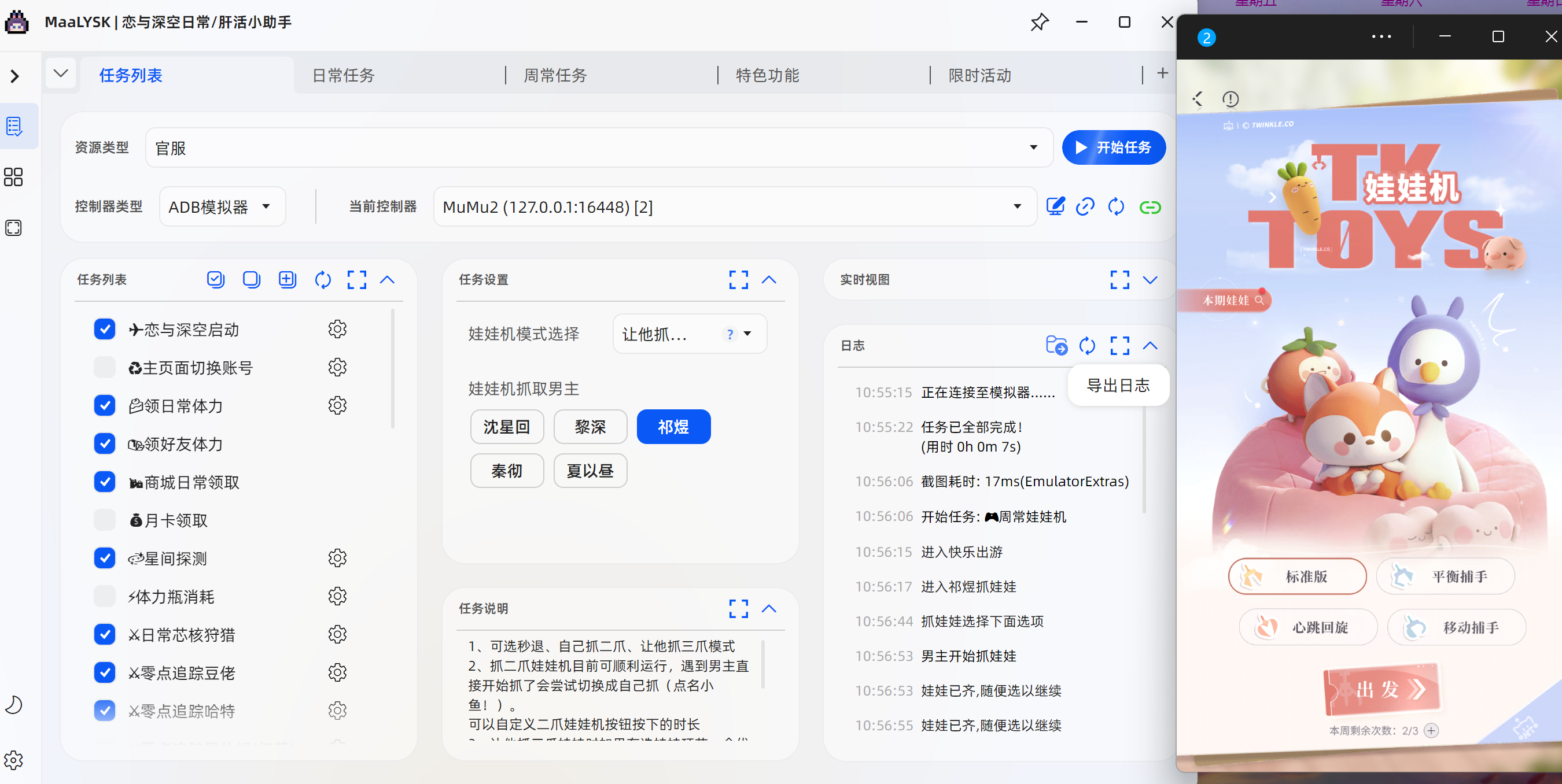Uncheck 星间探测 checkbox

(x=105, y=558)
